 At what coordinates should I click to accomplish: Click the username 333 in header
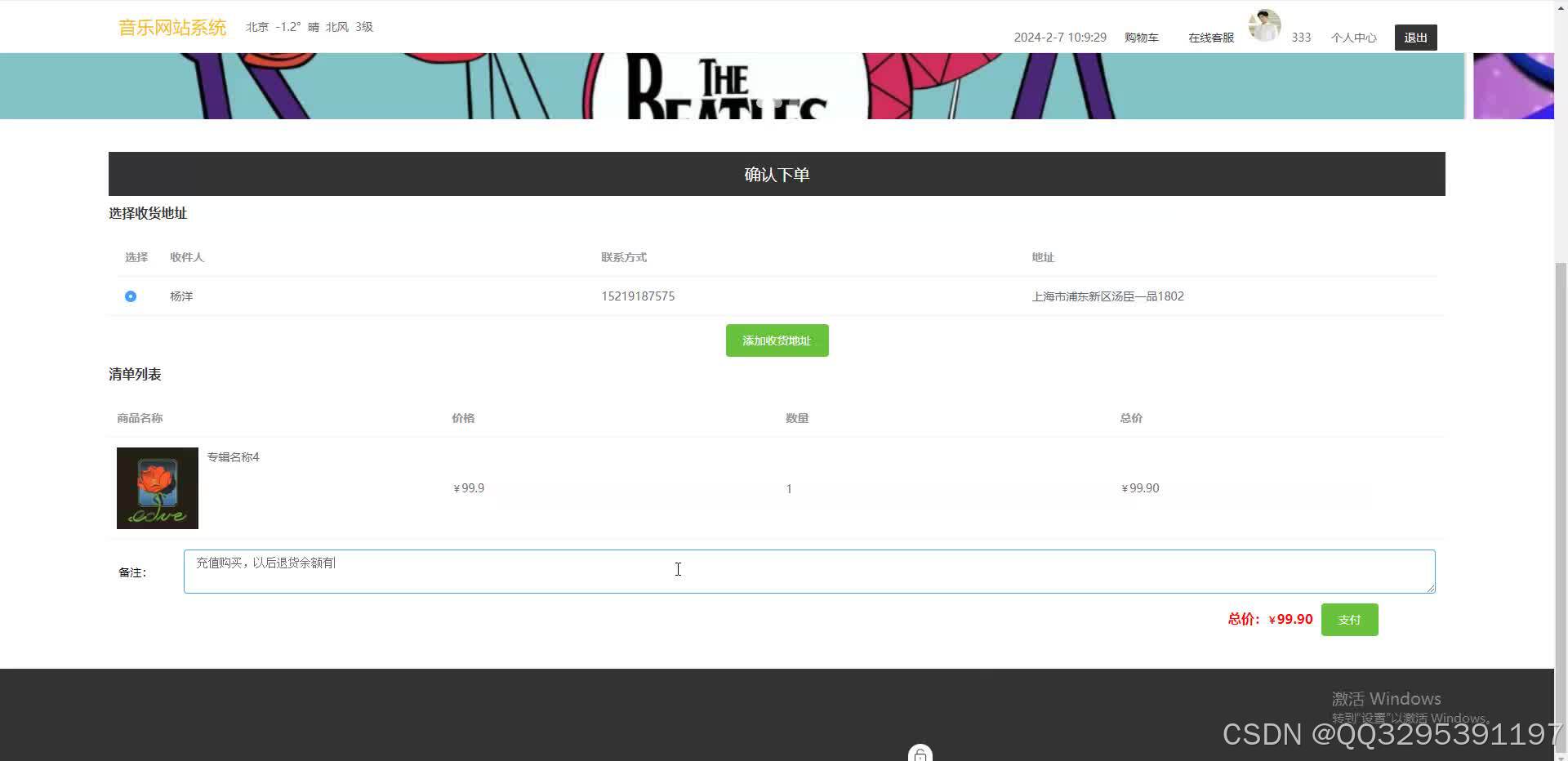[1301, 38]
